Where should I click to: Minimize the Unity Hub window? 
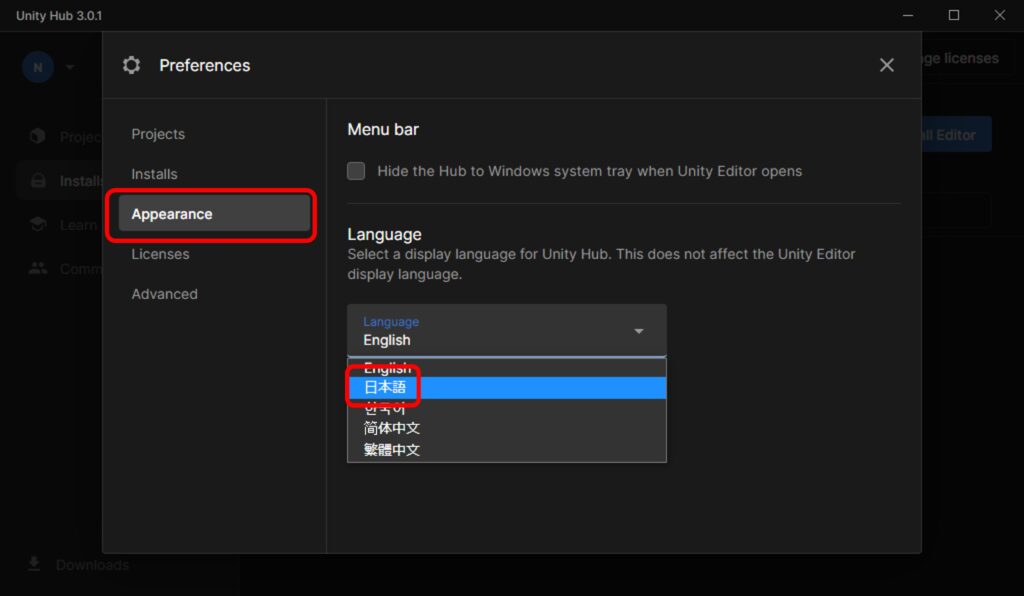pyautogui.click(x=908, y=15)
